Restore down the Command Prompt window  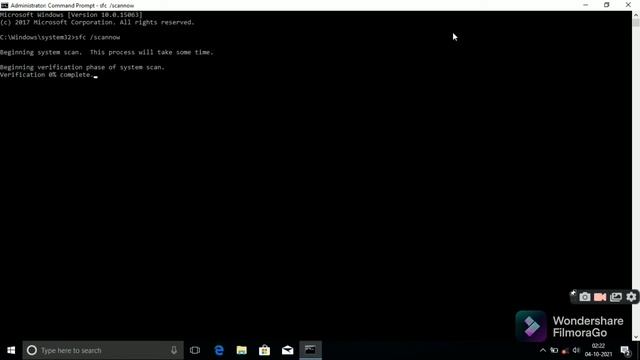click(607, 5)
